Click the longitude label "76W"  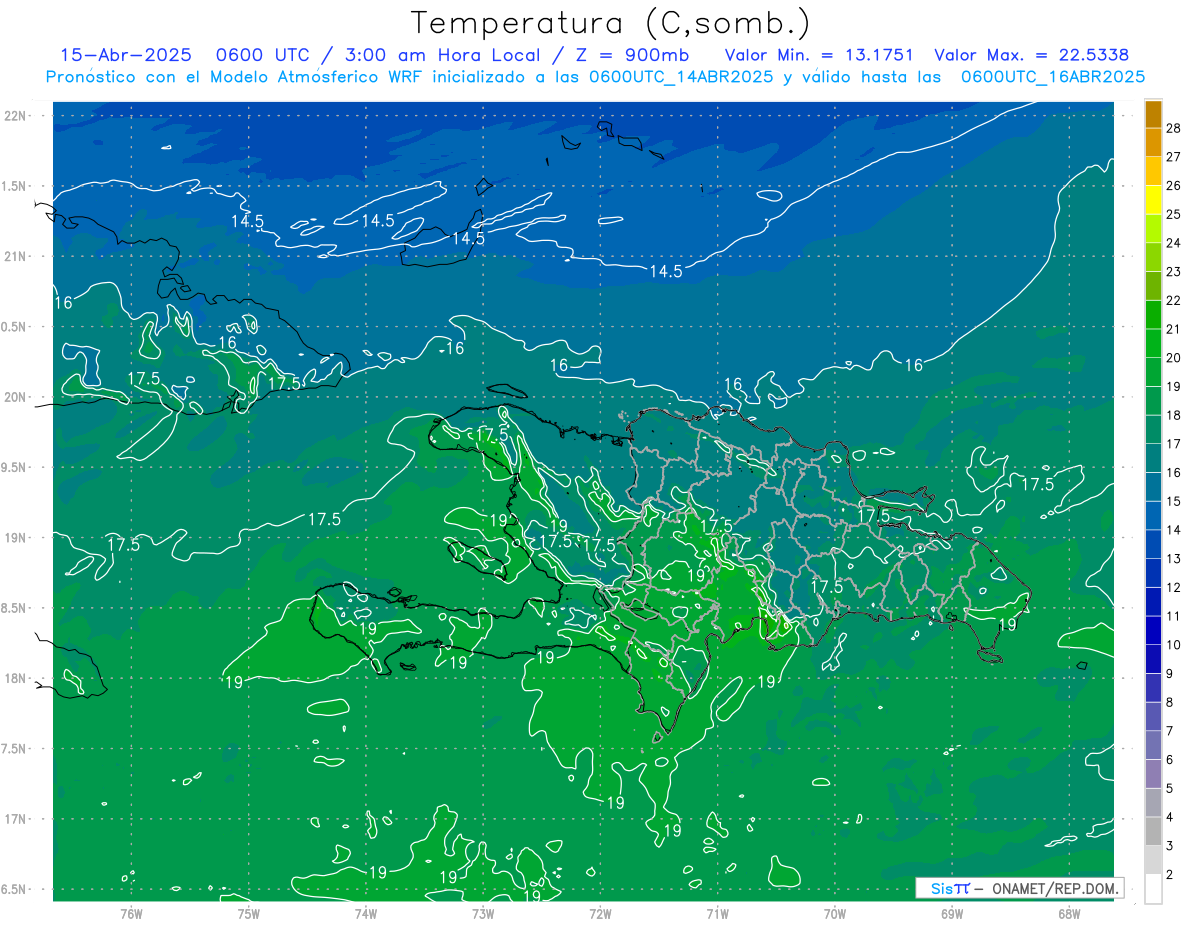131,914
